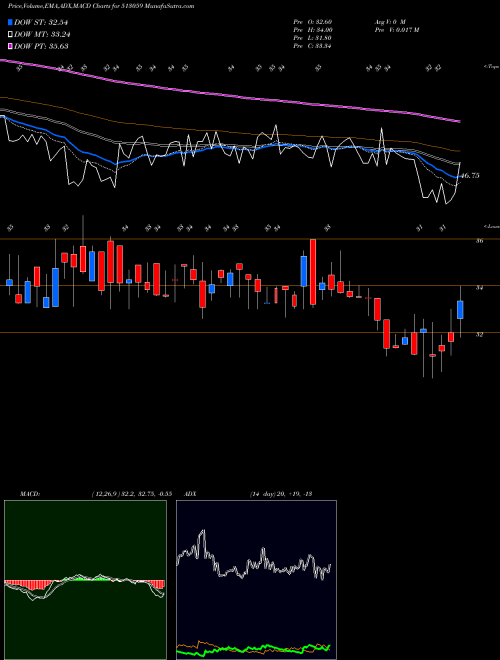Click the 'Pre V: 0.017 M' value

coord(396,30)
